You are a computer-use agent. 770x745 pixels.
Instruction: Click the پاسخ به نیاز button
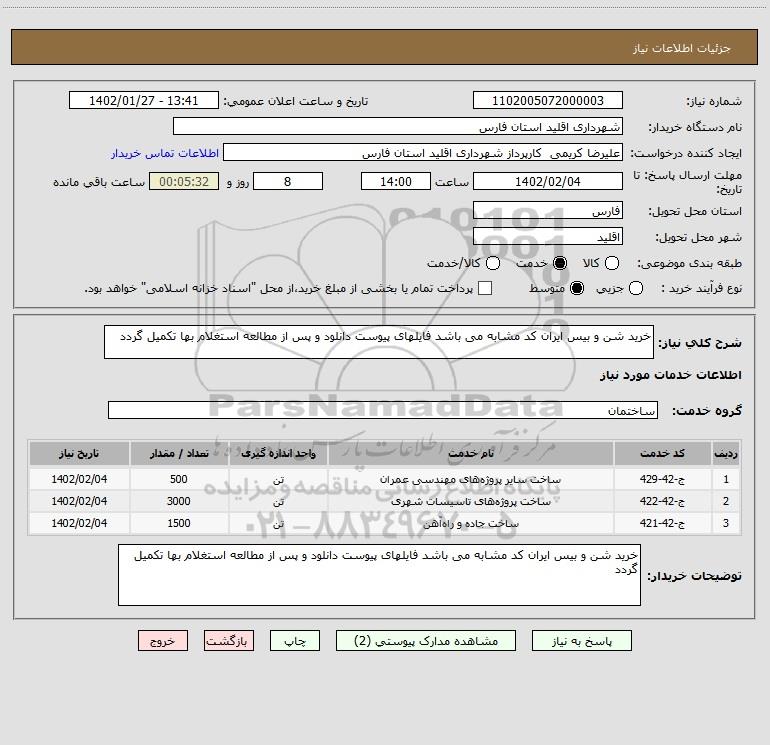point(581,641)
